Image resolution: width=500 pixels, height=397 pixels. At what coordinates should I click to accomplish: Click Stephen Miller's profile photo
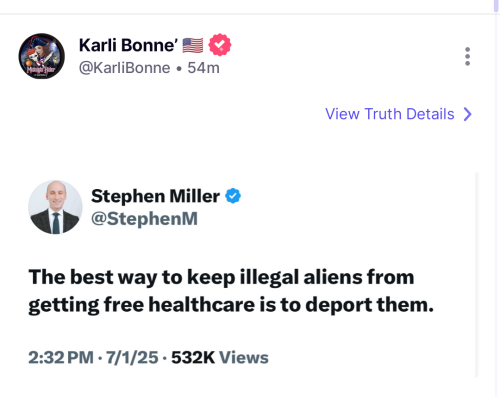point(55,207)
